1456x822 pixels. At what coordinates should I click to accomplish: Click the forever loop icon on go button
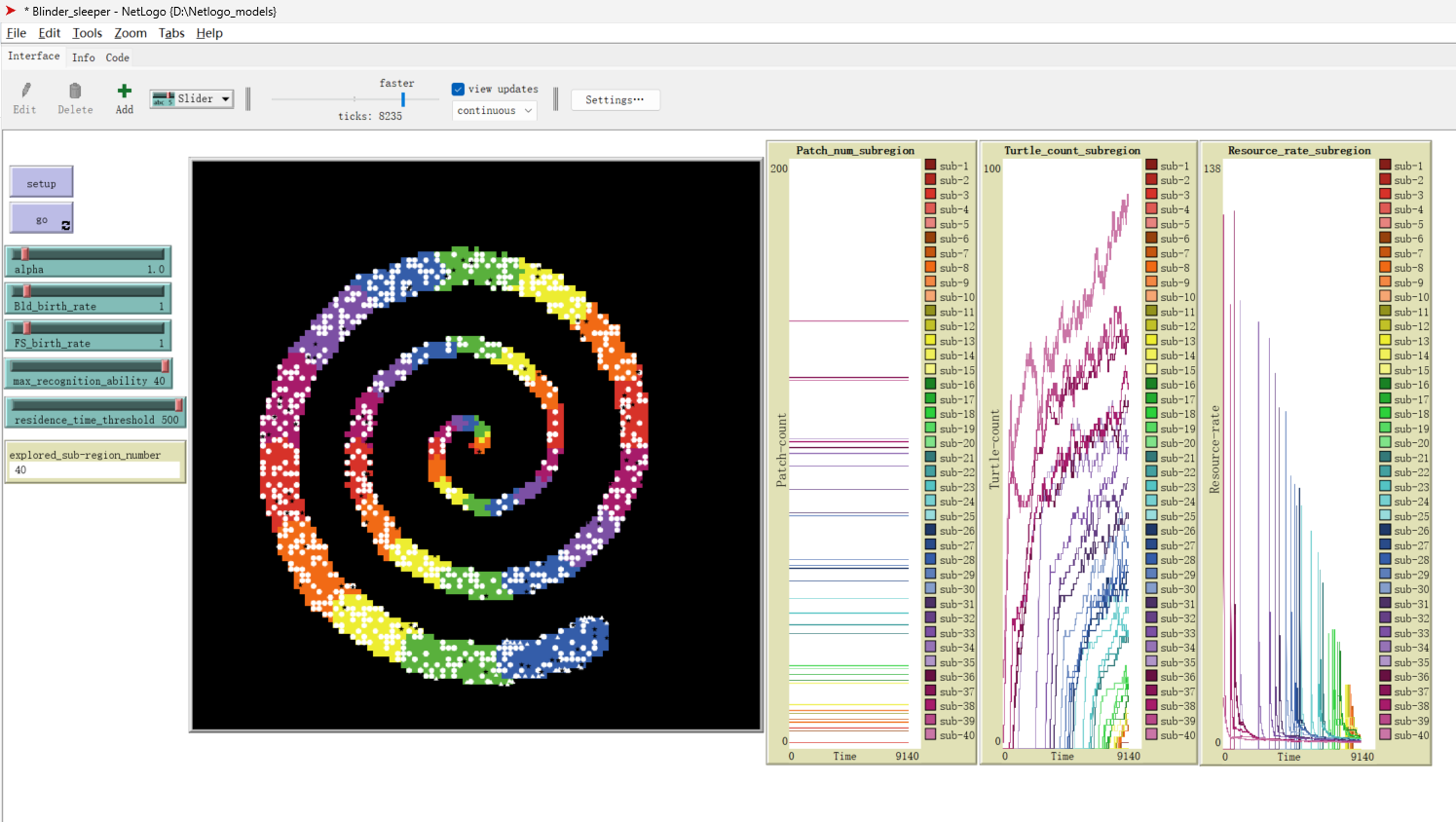(x=66, y=225)
